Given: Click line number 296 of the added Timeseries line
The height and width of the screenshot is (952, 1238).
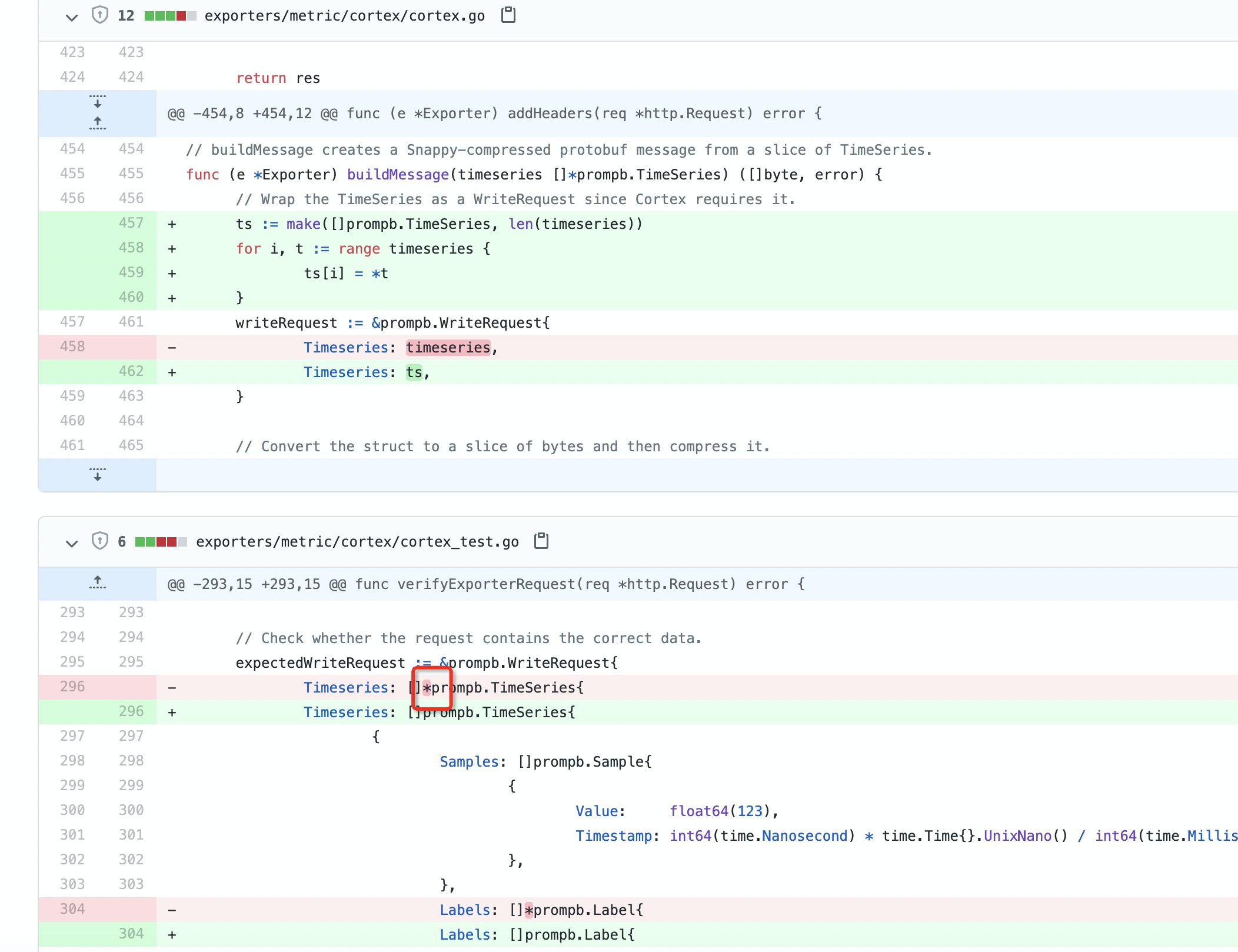Looking at the screenshot, I should pos(133,712).
